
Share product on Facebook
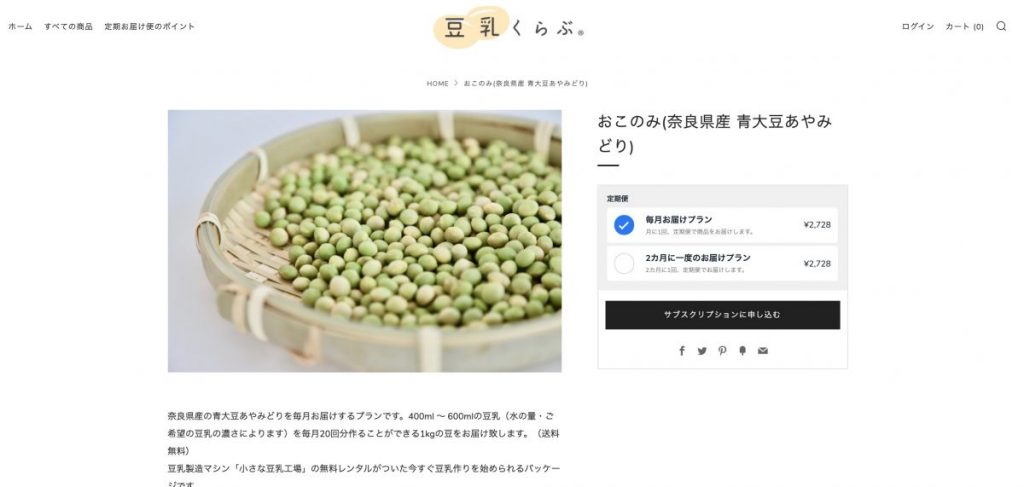coord(682,351)
